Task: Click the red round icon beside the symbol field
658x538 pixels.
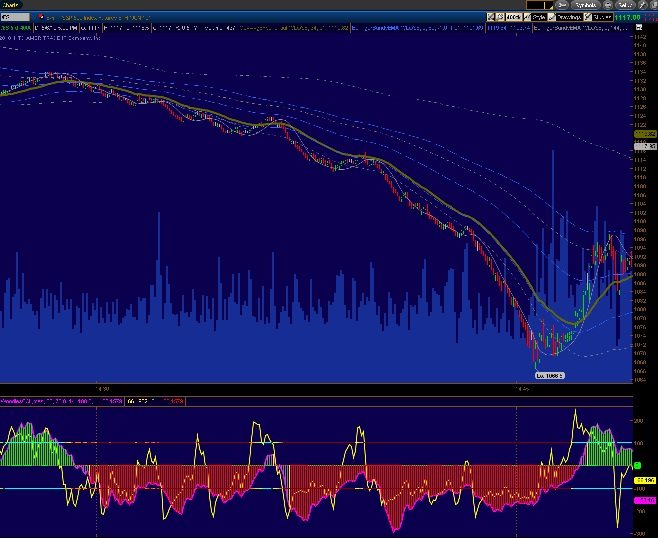Action: coord(41,17)
